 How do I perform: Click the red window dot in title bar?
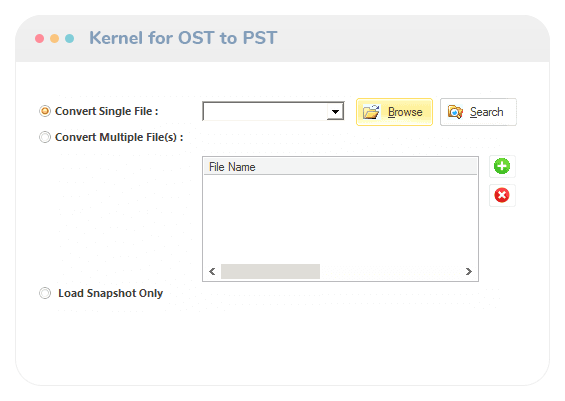(x=40, y=39)
